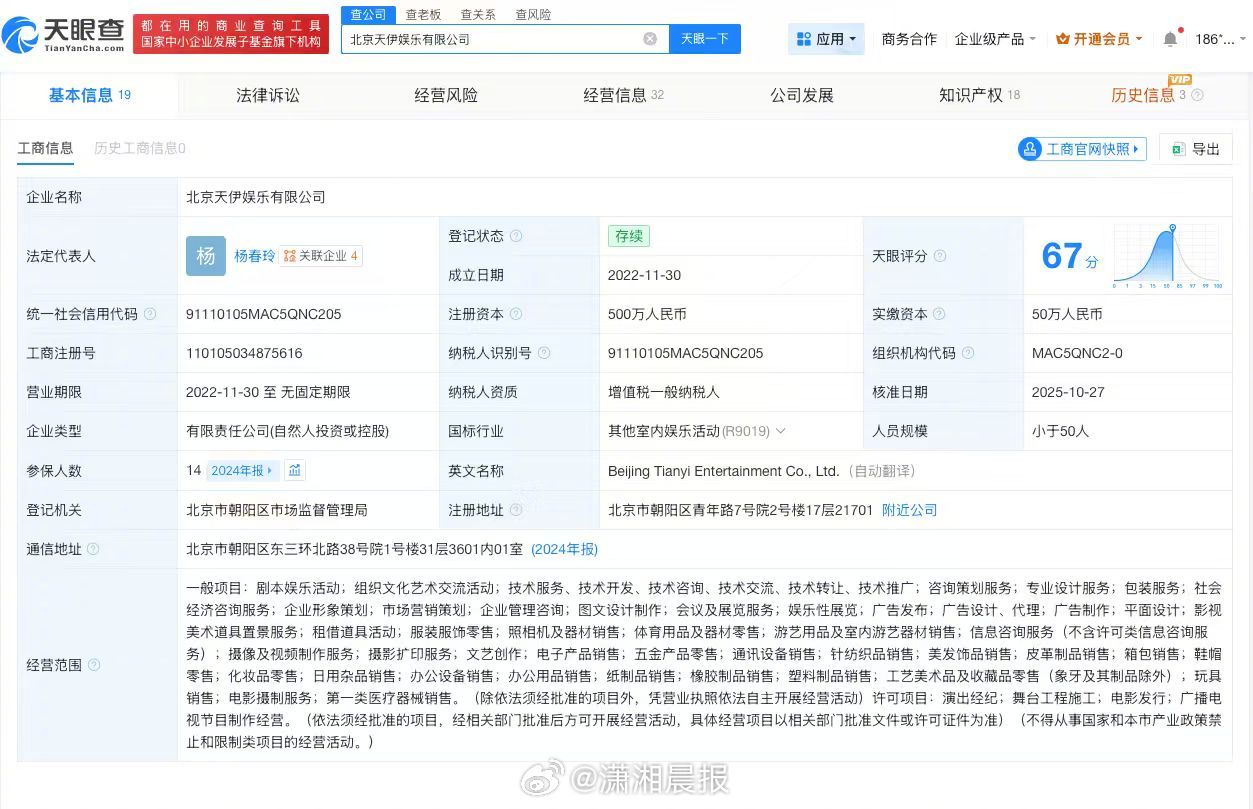The width and height of the screenshot is (1253, 809).
Task: Open the 法律诉讼 tab
Action: [268, 95]
